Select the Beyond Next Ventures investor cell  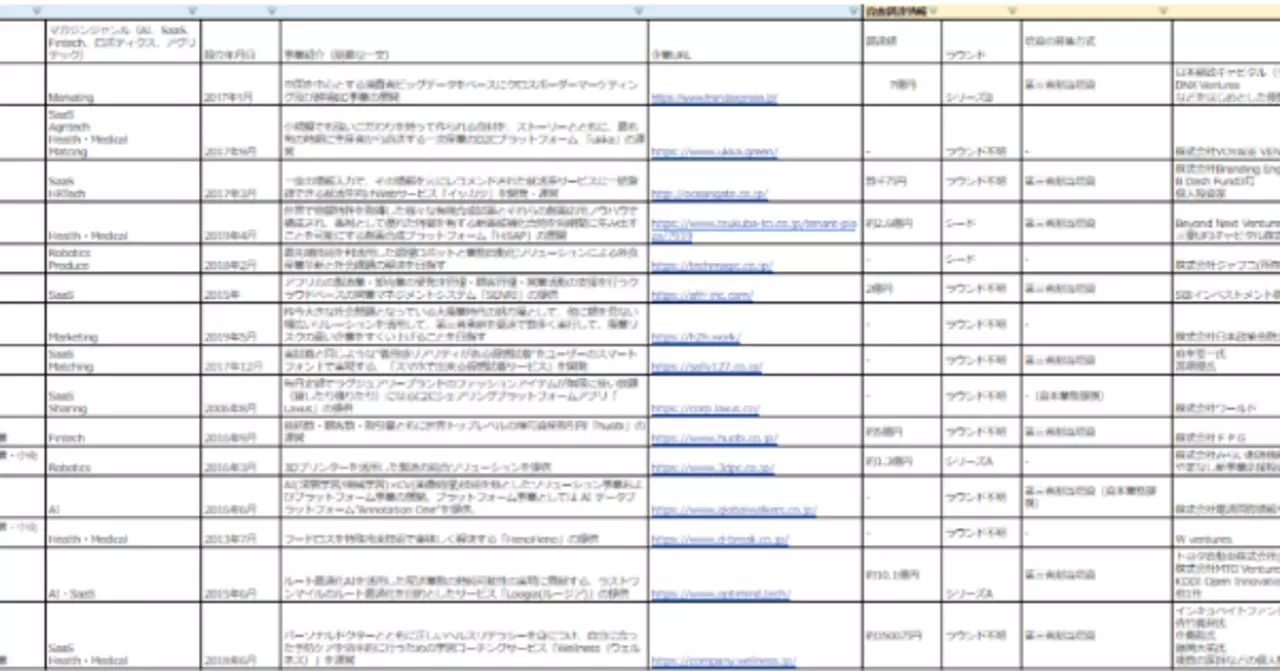pos(1225,224)
